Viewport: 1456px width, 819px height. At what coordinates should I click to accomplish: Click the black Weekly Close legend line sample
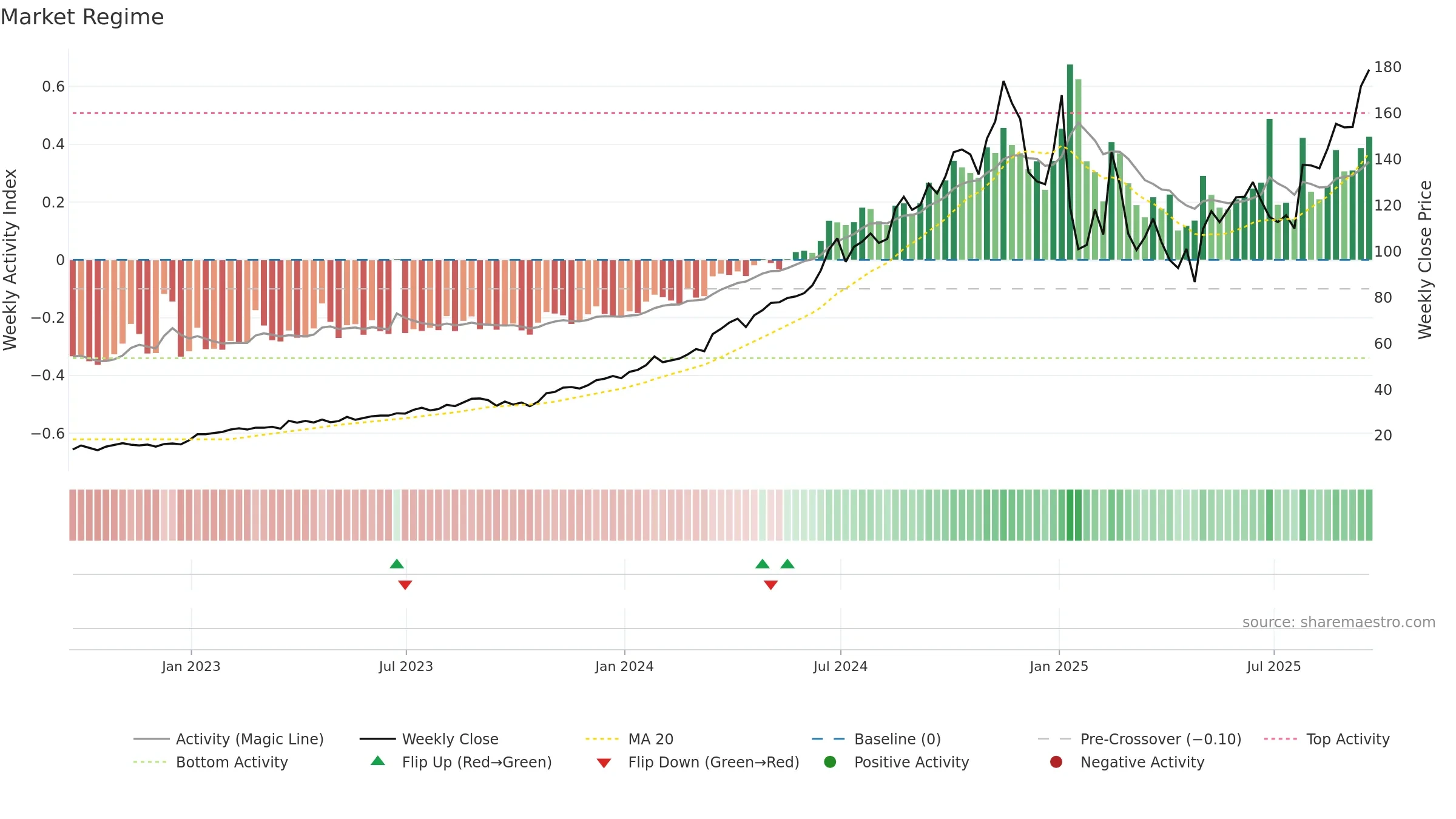(x=377, y=739)
